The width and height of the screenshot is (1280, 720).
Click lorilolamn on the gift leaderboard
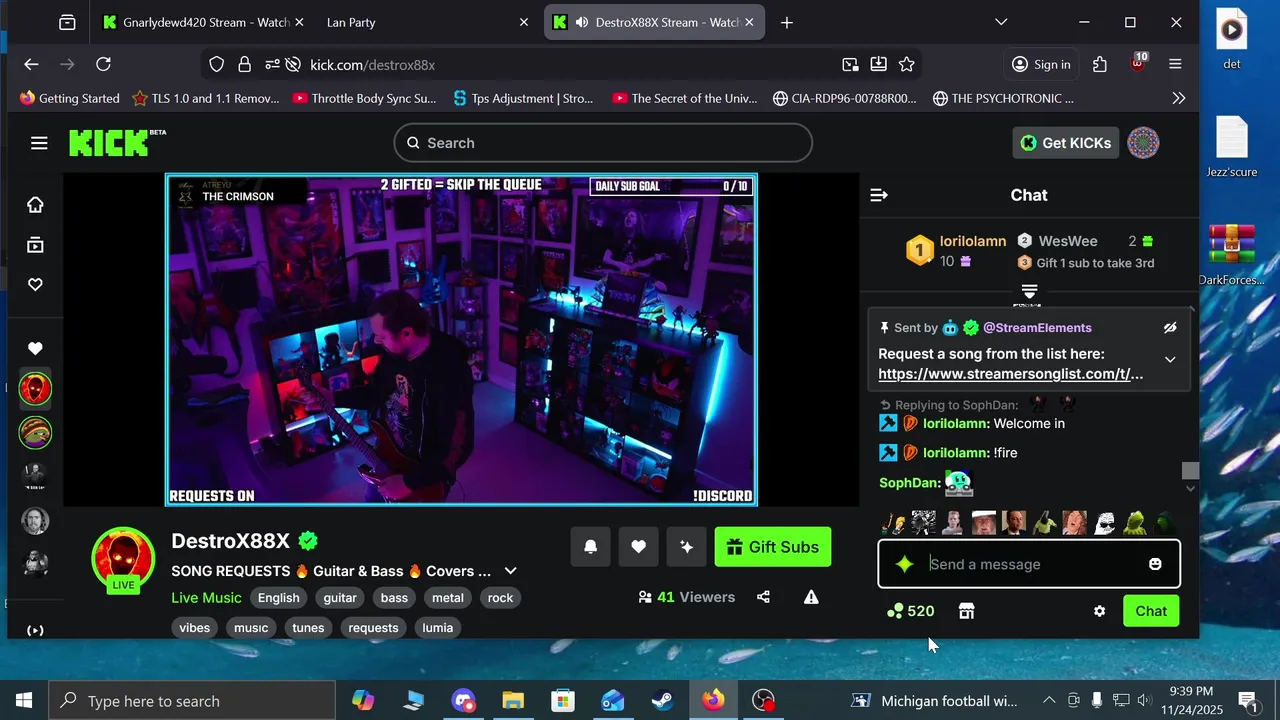[x=973, y=241]
